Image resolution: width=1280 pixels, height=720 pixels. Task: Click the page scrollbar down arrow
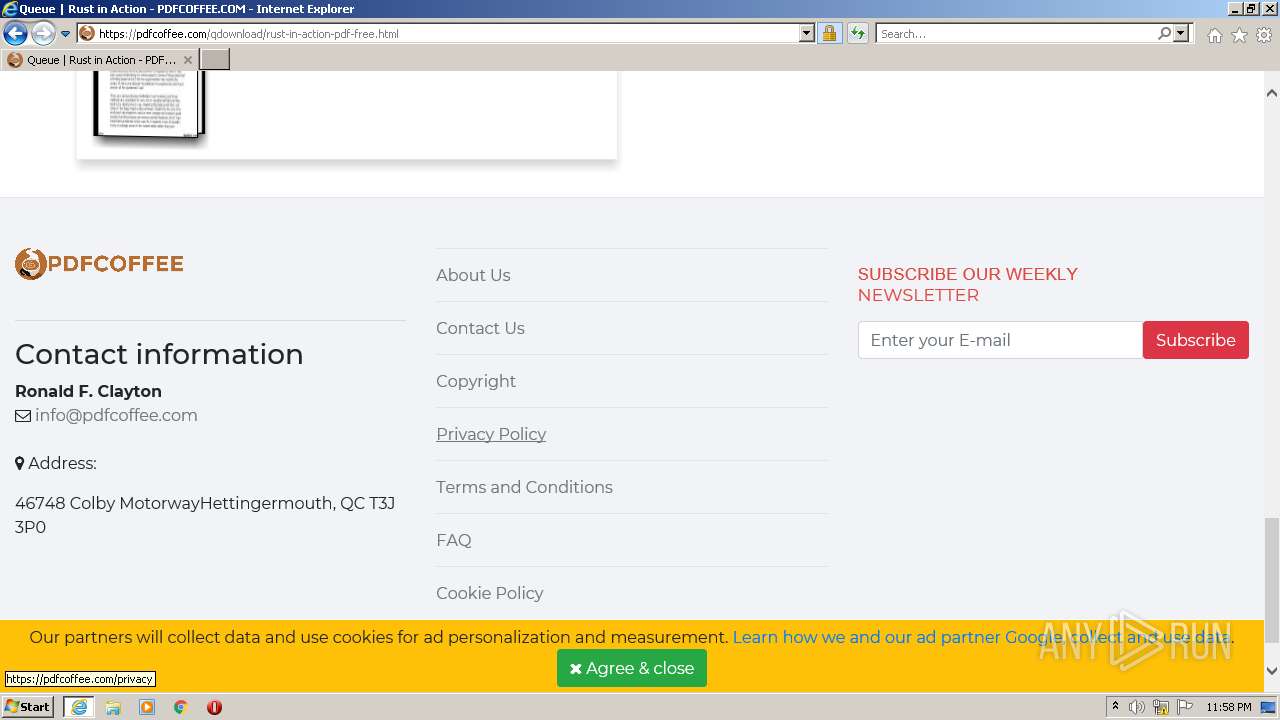coord(1272,671)
